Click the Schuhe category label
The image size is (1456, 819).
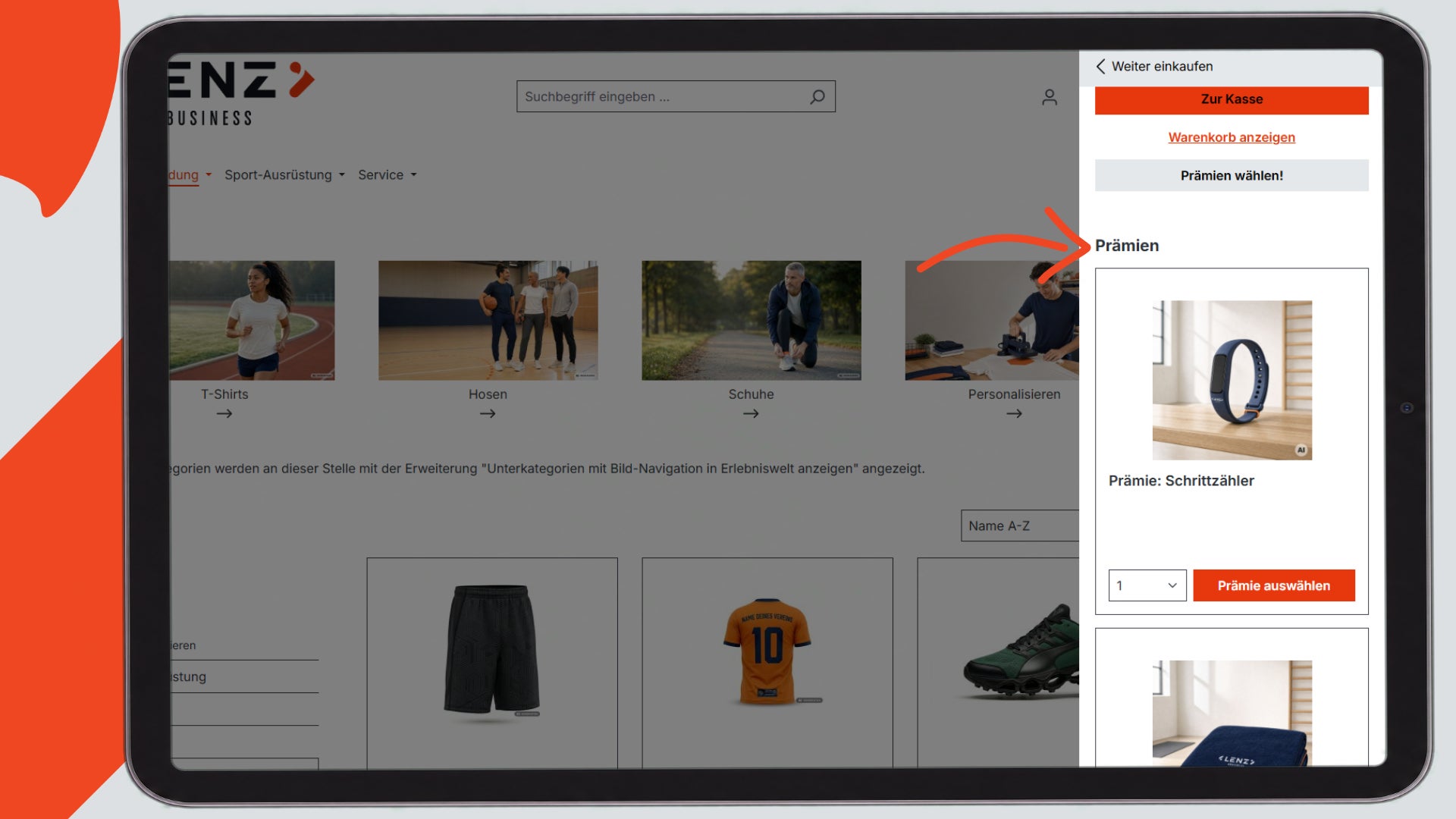751,394
